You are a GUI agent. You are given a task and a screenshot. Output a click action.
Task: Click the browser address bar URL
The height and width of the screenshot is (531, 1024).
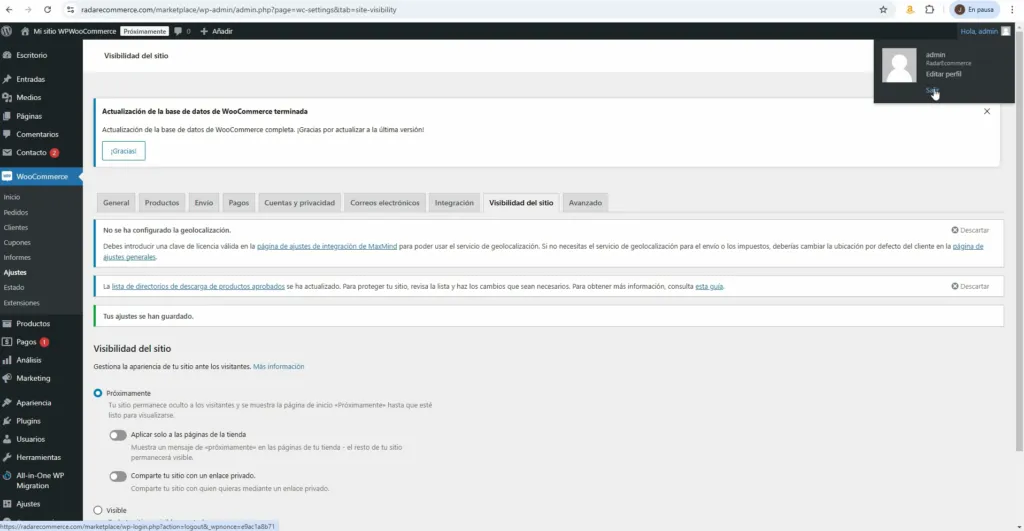(238, 10)
